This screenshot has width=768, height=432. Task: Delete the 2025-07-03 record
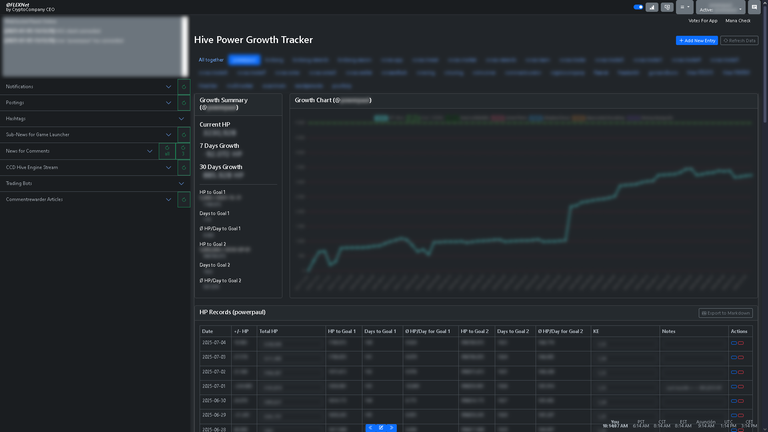point(741,358)
